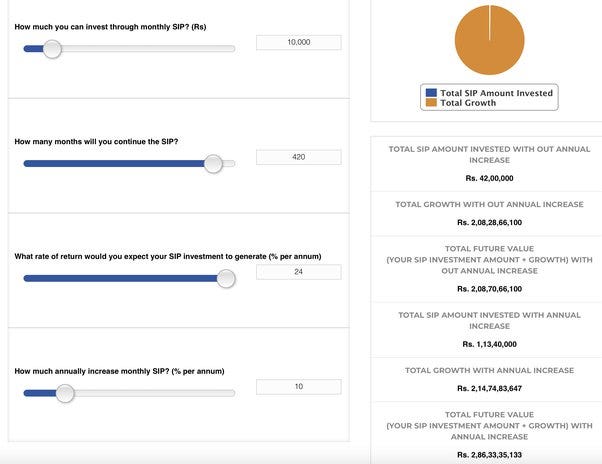602x464 pixels.
Task: Click the monthly SIP amount slider handle
Action: pyautogui.click(x=52, y=49)
